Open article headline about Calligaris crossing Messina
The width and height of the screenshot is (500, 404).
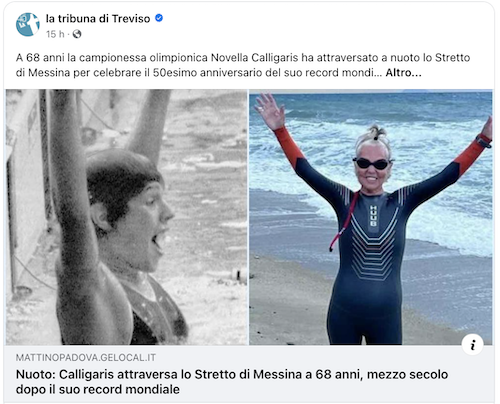pos(232,382)
